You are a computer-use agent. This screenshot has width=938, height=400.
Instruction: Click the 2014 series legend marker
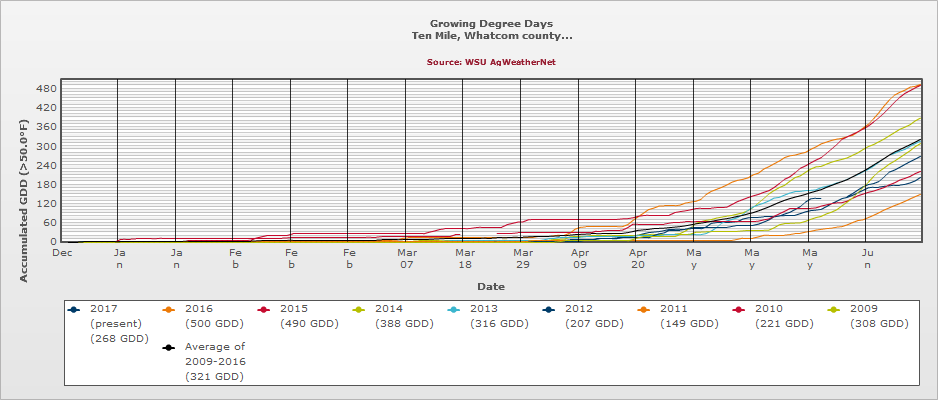[x=358, y=310]
